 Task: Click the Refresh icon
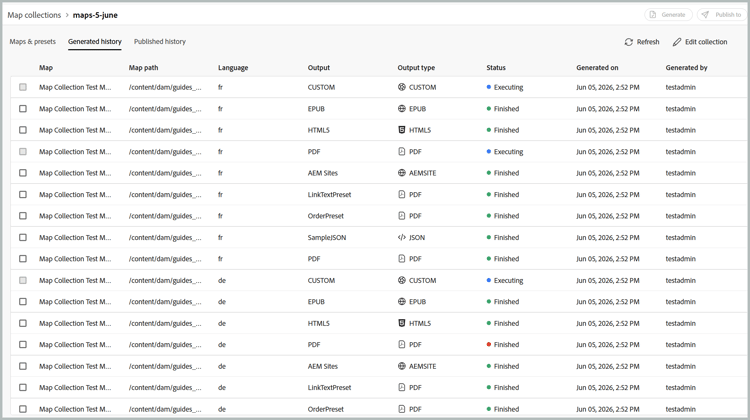(x=629, y=42)
